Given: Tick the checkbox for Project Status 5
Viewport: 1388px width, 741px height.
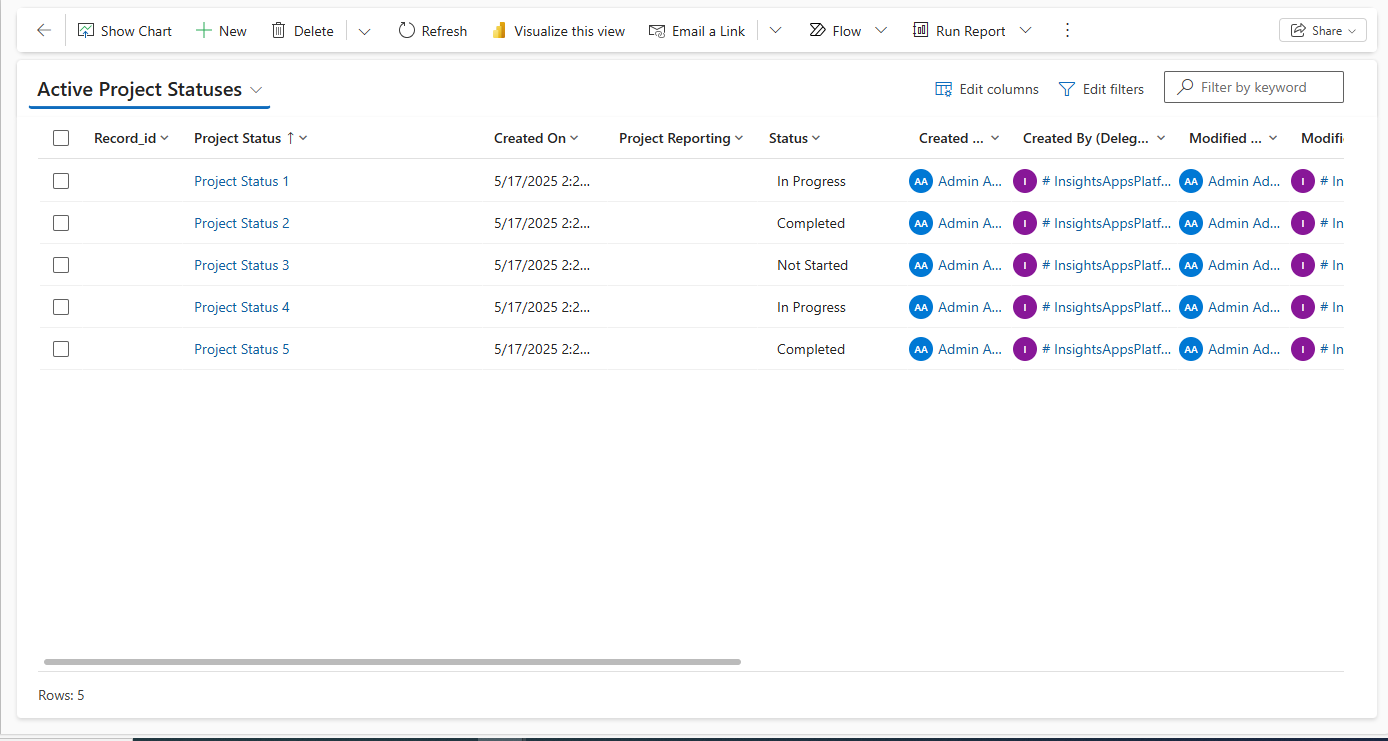Looking at the screenshot, I should [61, 348].
